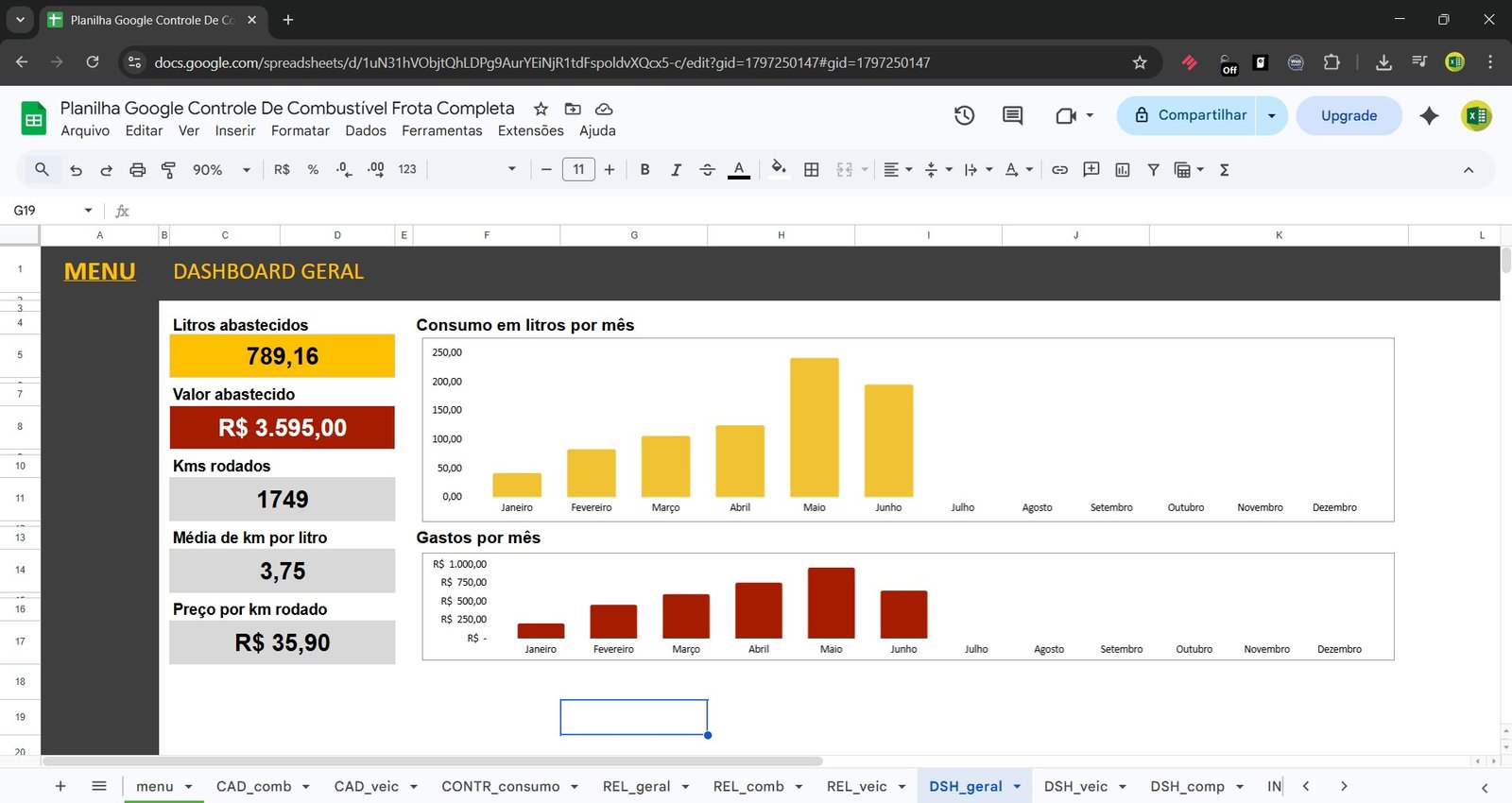This screenshot has height=803, width=1512.
Task: Insert a chart
Action: click(1122, 170)
